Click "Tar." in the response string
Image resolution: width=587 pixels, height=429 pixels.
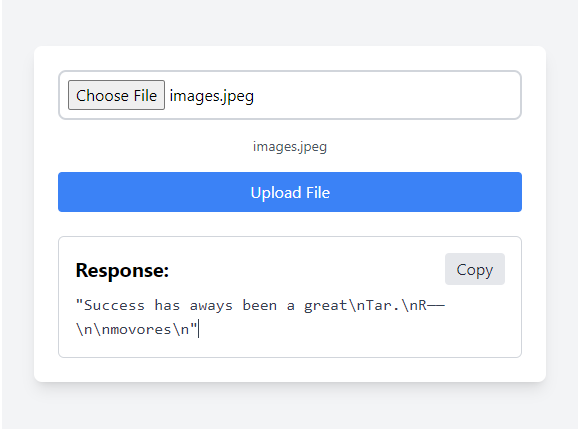point(383,305)
